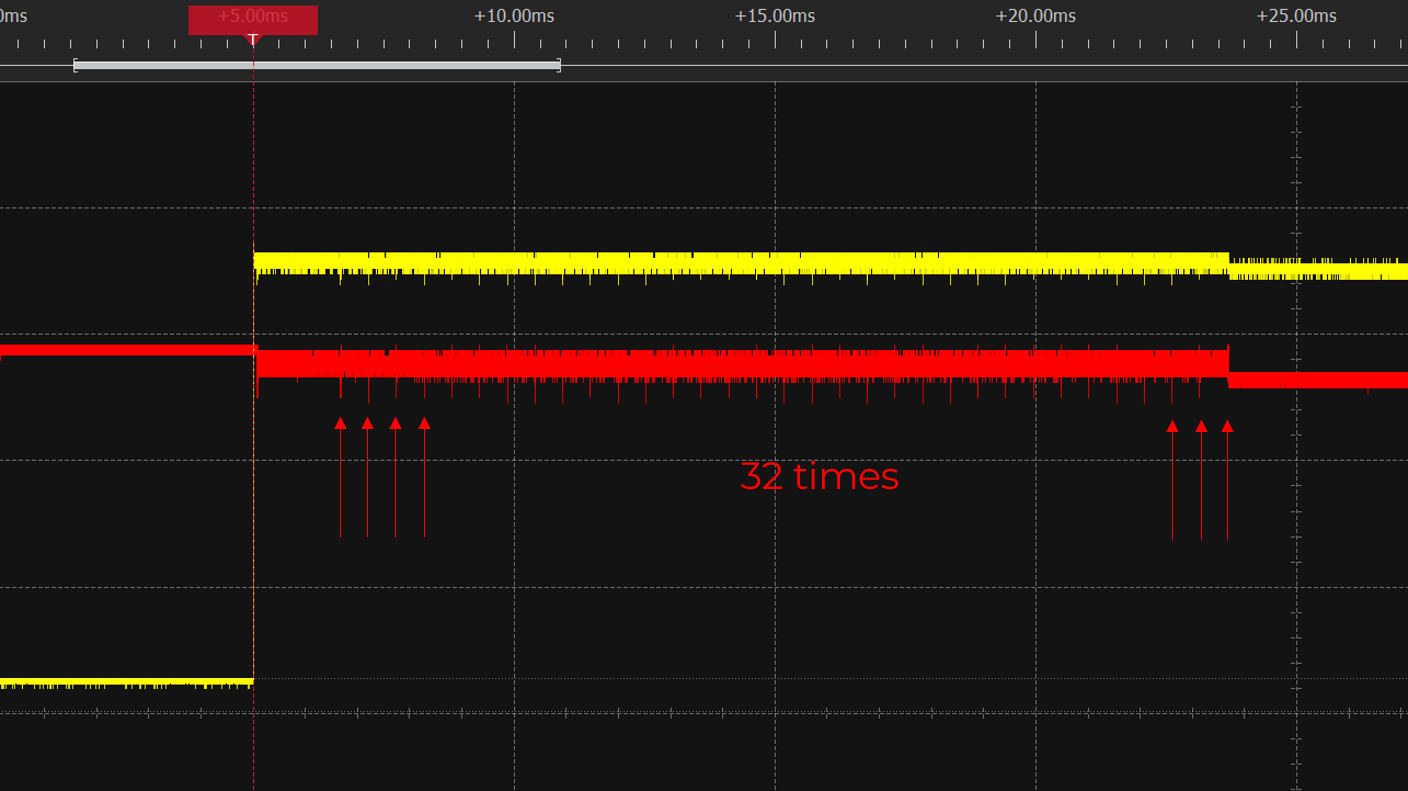Select the red trigger marker at +5.00ms
The image size is (1408, 791).
click(x=253, y=19)
